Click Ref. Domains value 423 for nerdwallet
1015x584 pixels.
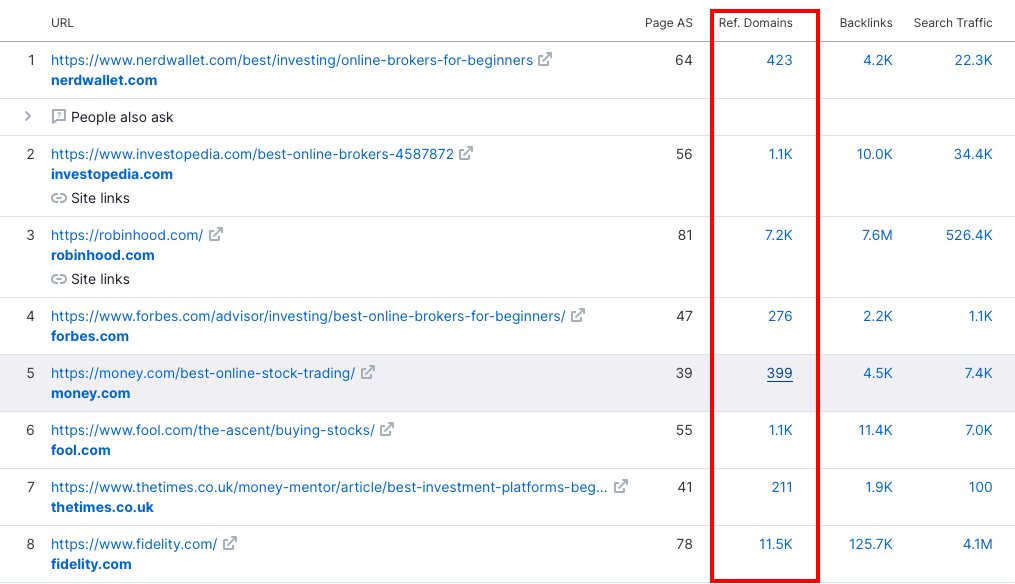[x=779, y=60]
